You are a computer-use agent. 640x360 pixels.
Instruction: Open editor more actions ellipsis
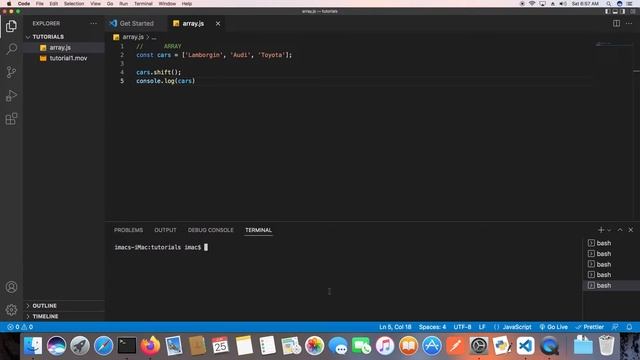[x=629, y=23]
